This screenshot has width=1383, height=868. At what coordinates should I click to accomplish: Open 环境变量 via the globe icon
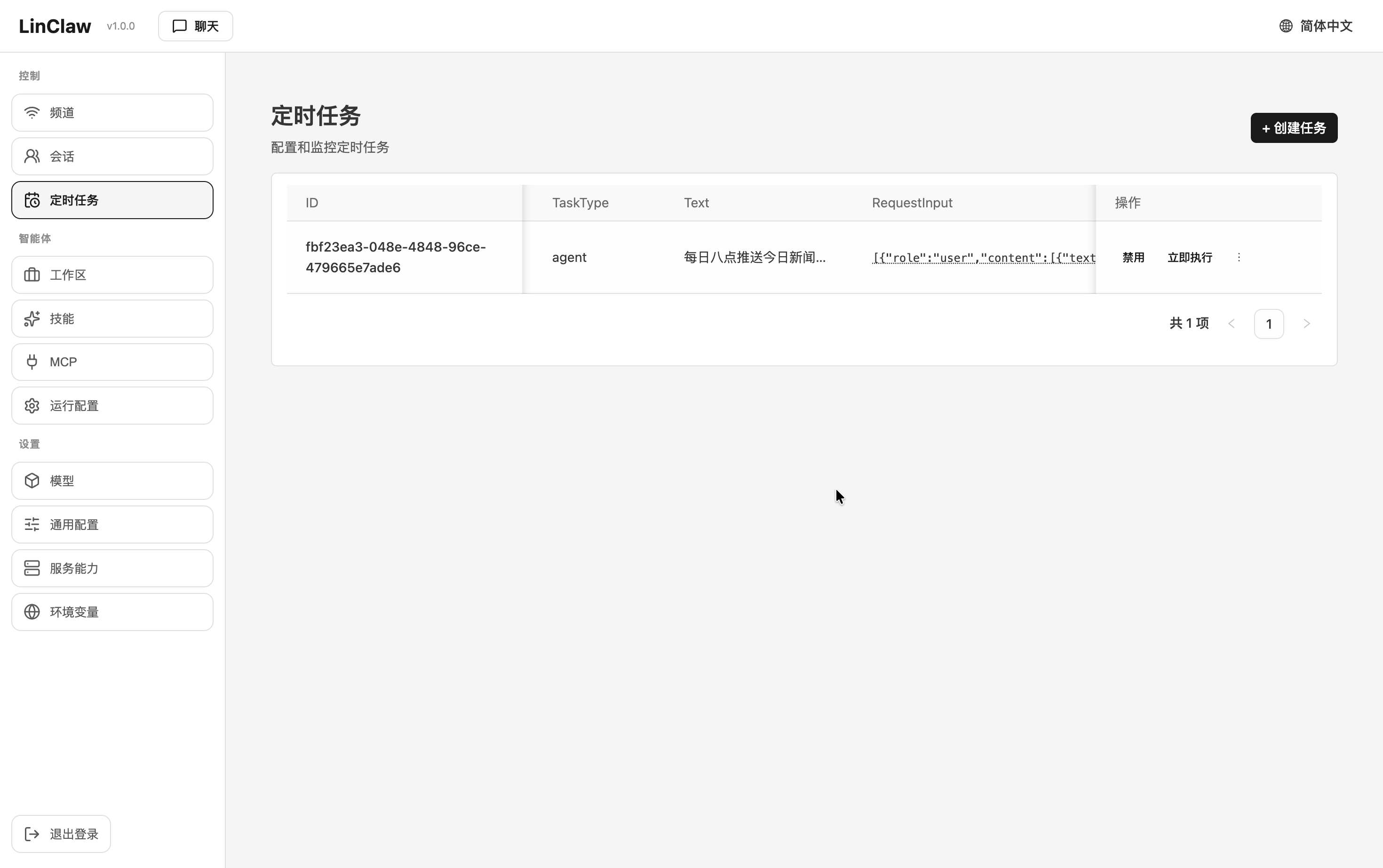pyautogui.click(x=32, y=612)
